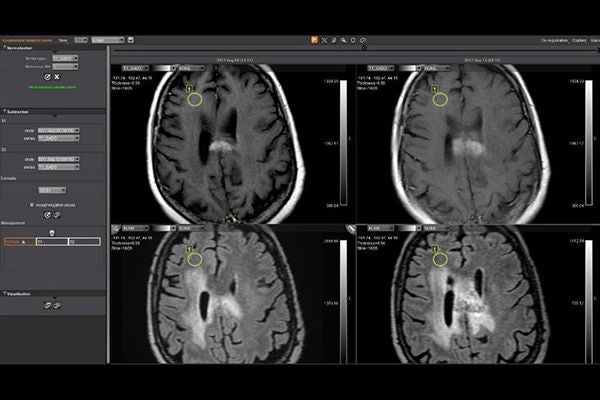Click the trash delete icon under Management
The height and width of the screenshot is (400, 600).
(x=52, y=233)
